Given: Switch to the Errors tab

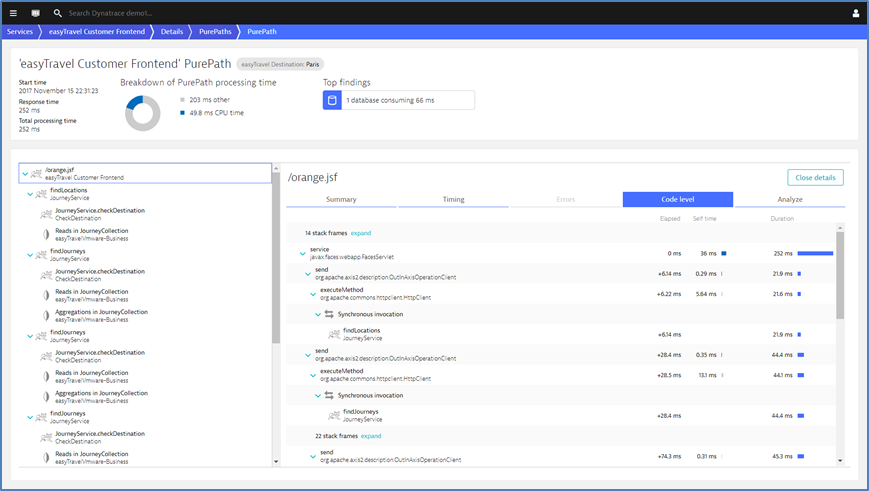Looking at the screenshot, I should (x=566, y=200).
